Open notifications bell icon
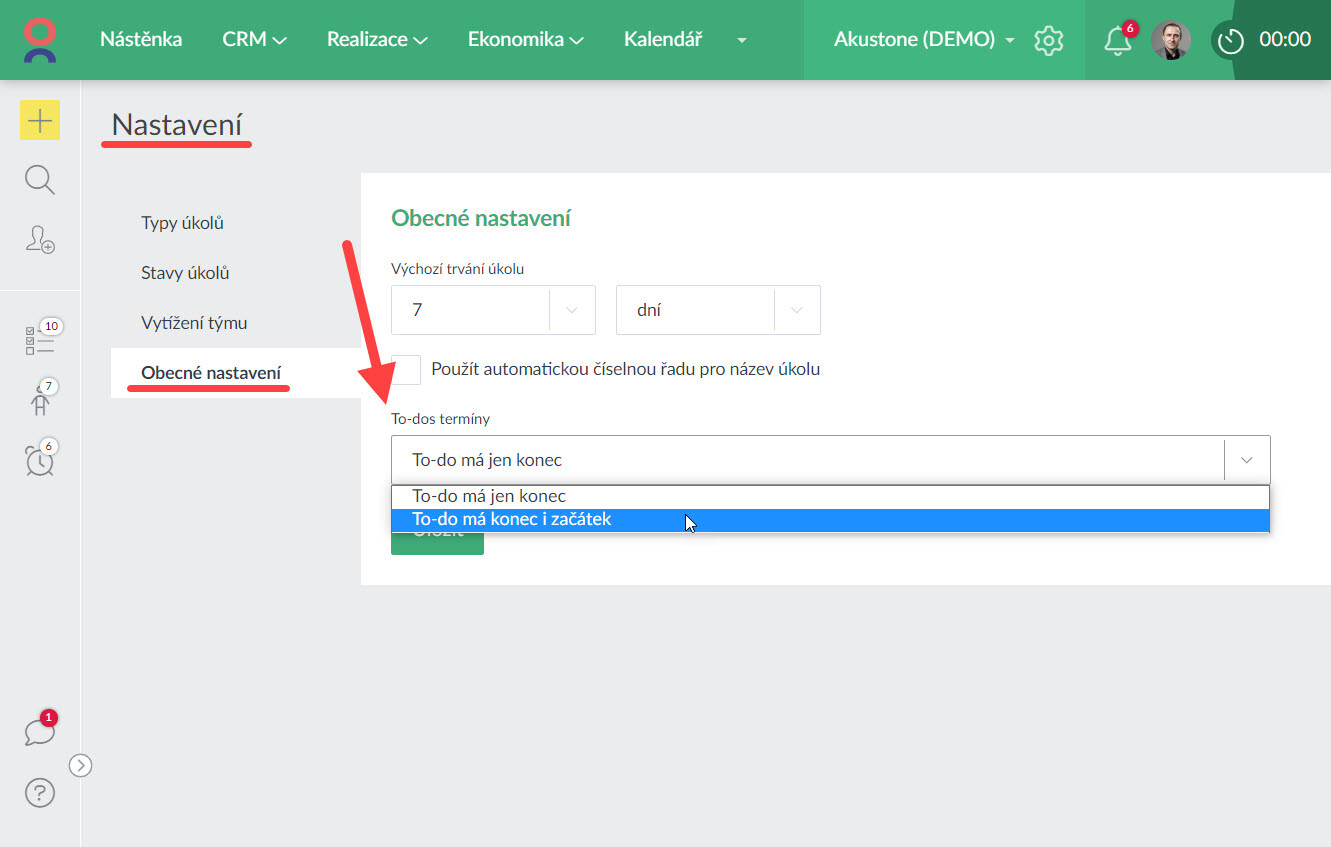1331x847 pixels. coord(1117,40)
